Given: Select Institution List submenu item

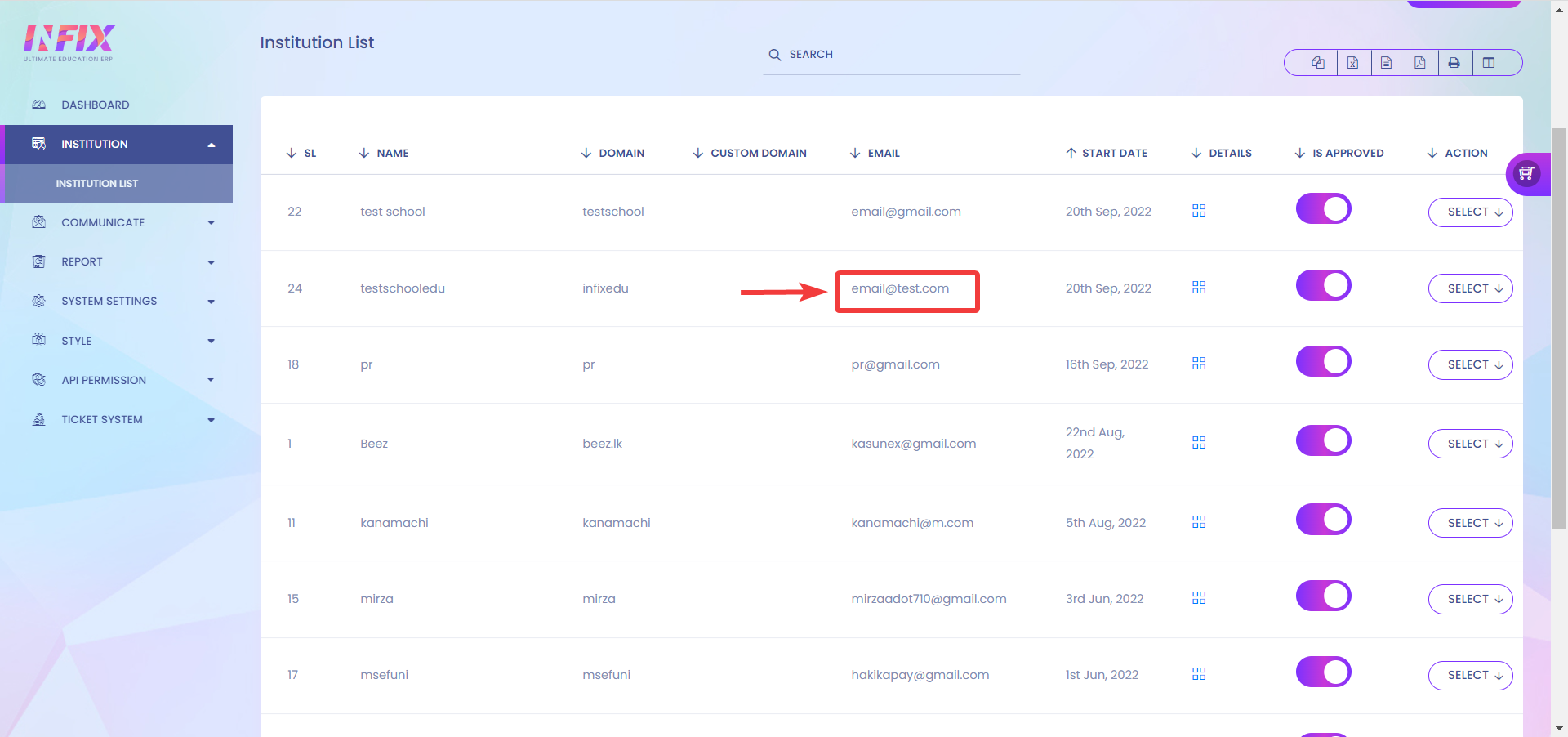Looking at the screenshot, I should 117,184.
